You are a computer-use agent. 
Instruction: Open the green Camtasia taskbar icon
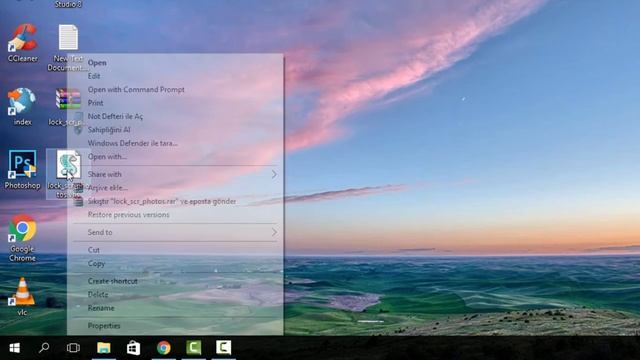point(193,348)
